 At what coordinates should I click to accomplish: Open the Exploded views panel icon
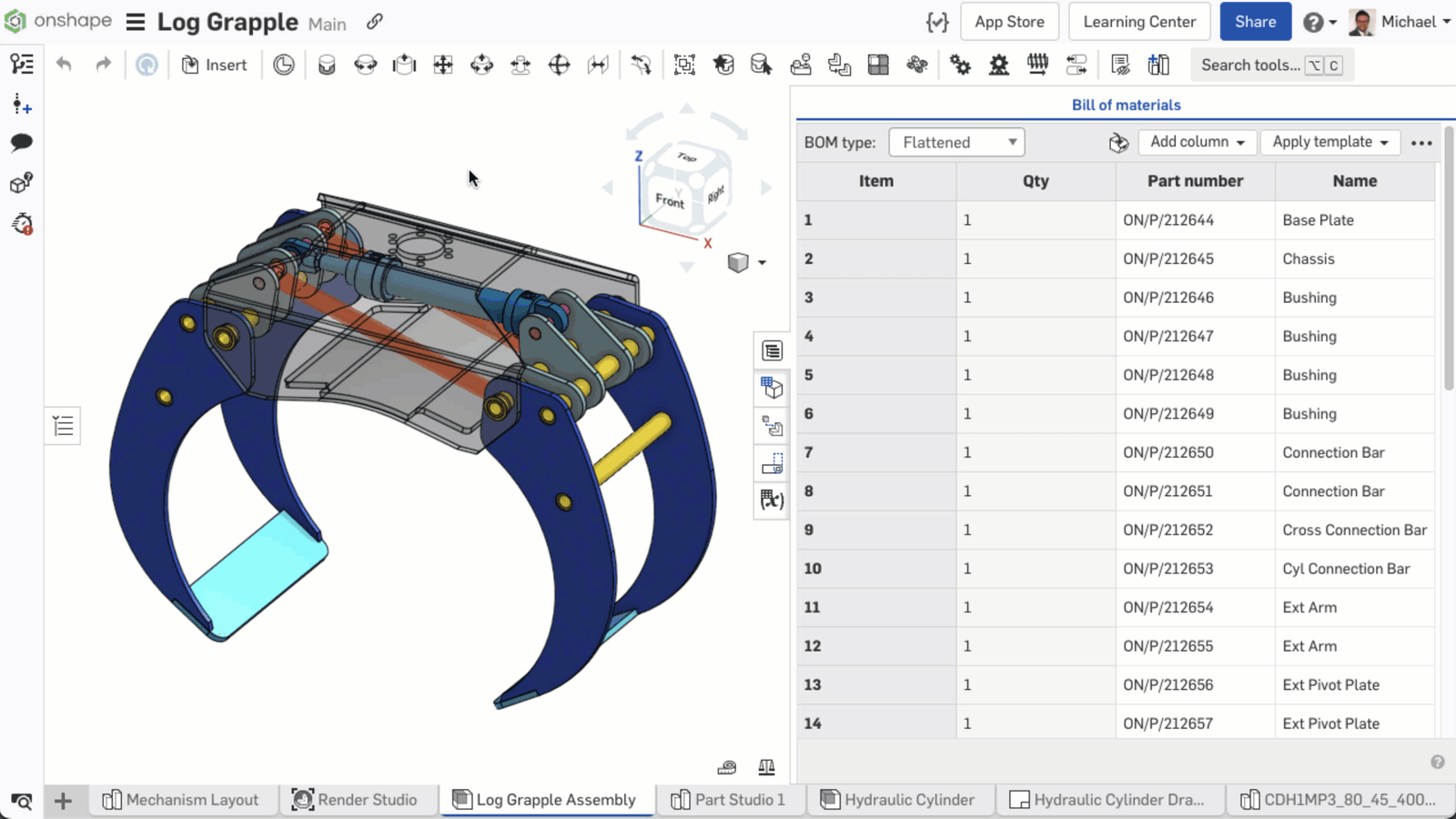pyautogui.click(x=772, y=426)
